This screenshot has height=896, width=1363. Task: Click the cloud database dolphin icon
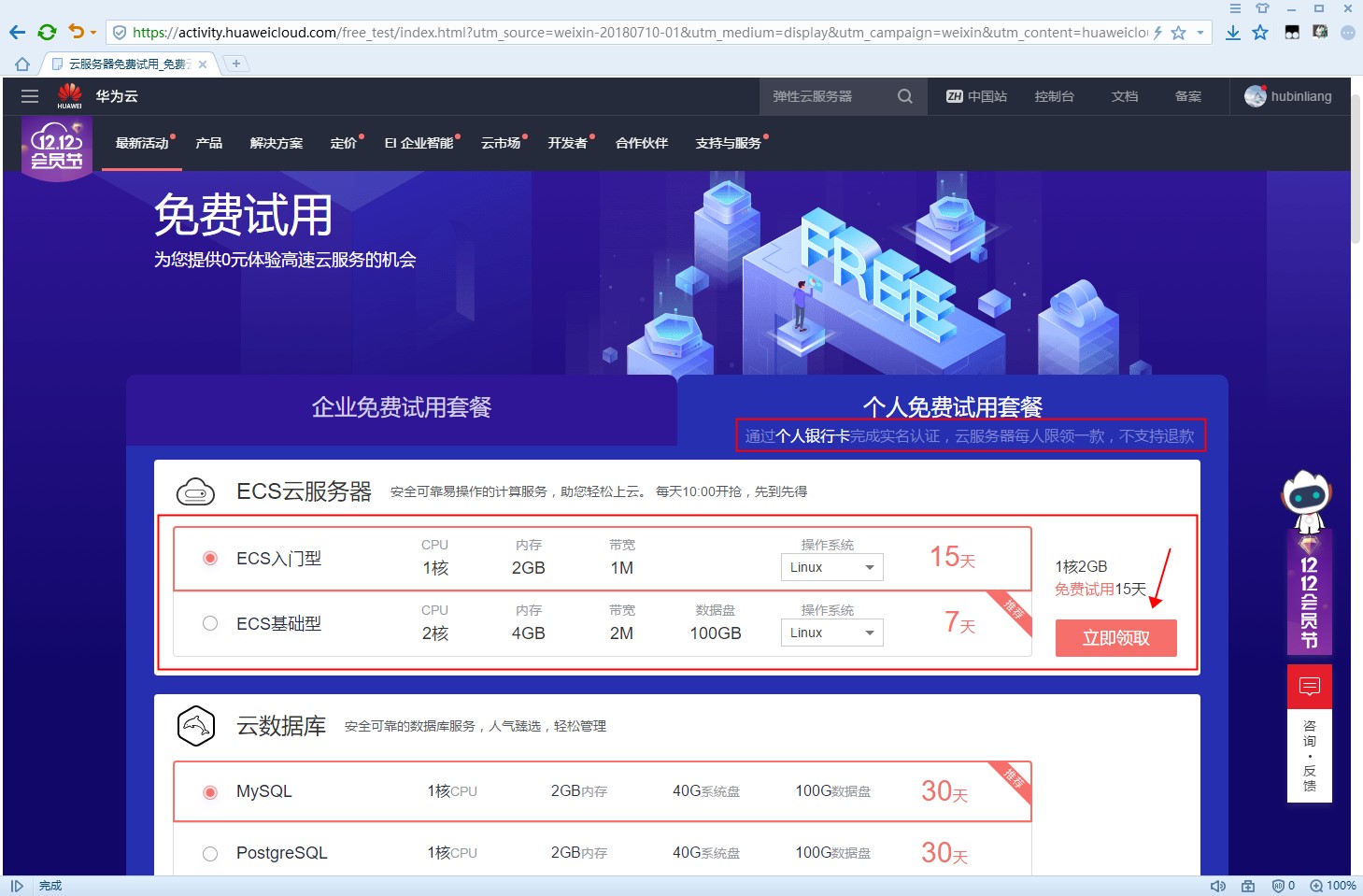[196, 726]
